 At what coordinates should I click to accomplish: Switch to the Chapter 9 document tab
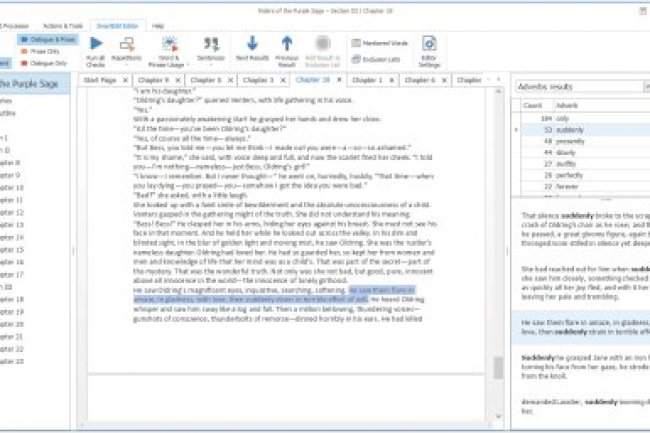coord(152,79)
